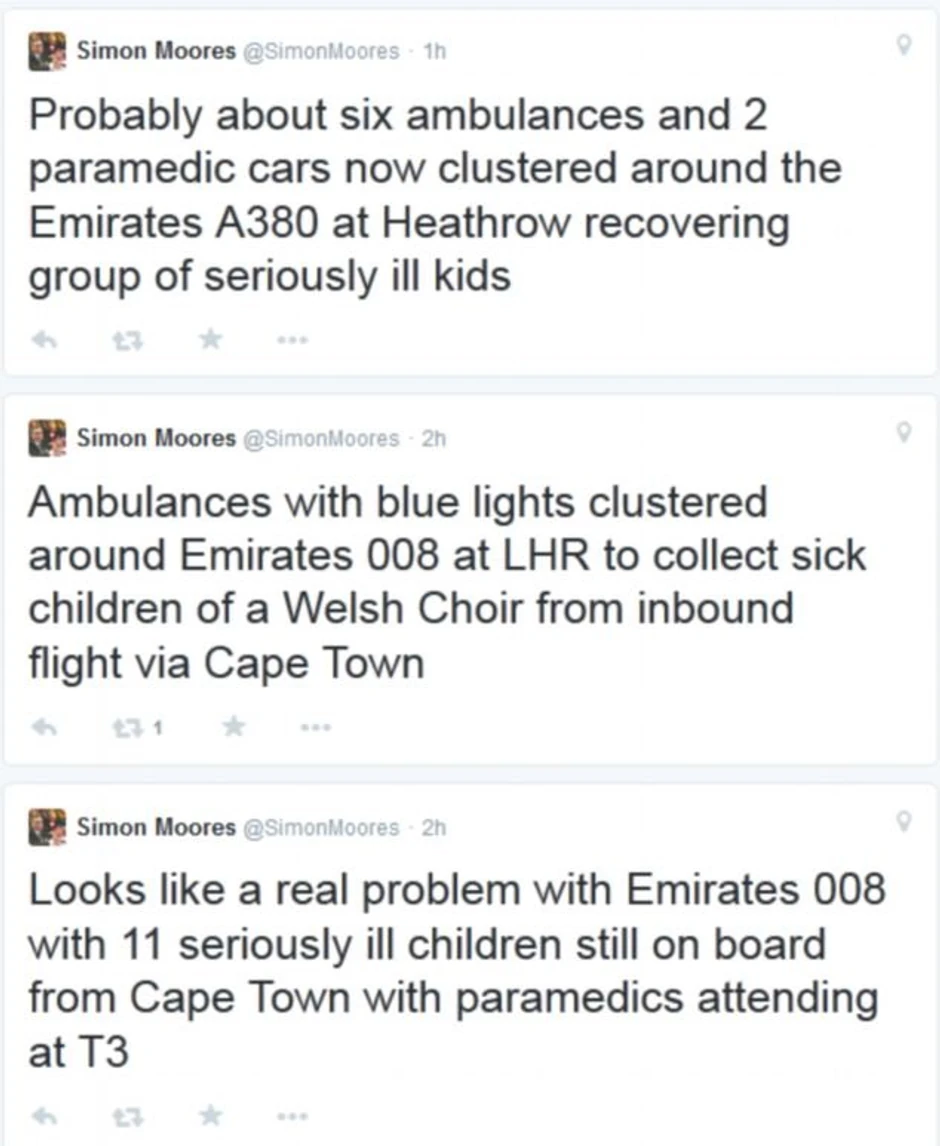Retweet the six ambulances A380 tweet
The height and width of the screenshot is (1146, 940).
[x=124, y=340]
